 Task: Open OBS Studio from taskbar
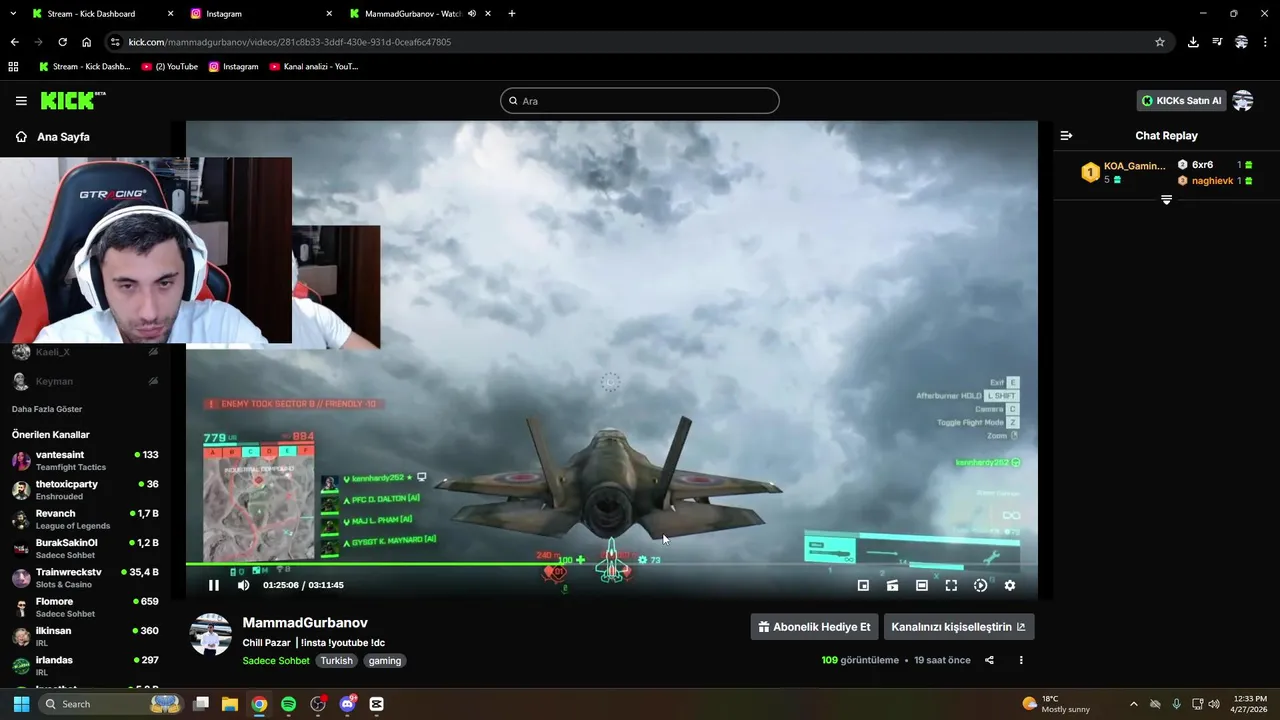318,704
